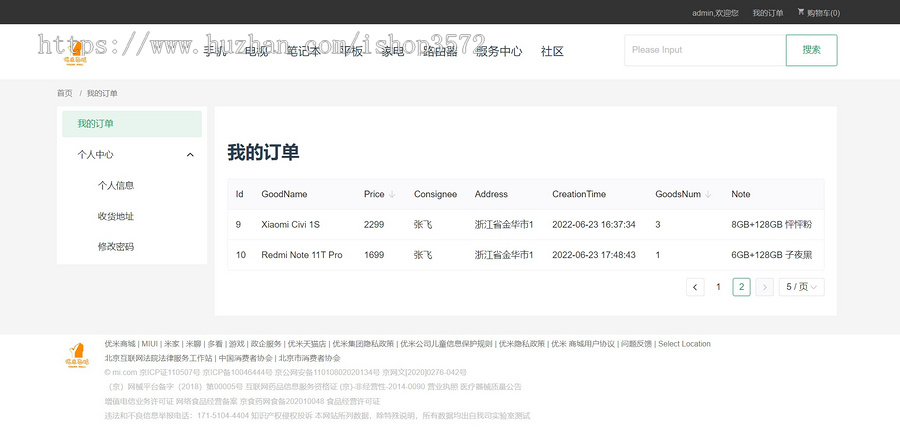Select the Xiaomi Civi 1S order name
Viewport: 900px width, 442px height.
click(290, 224)
